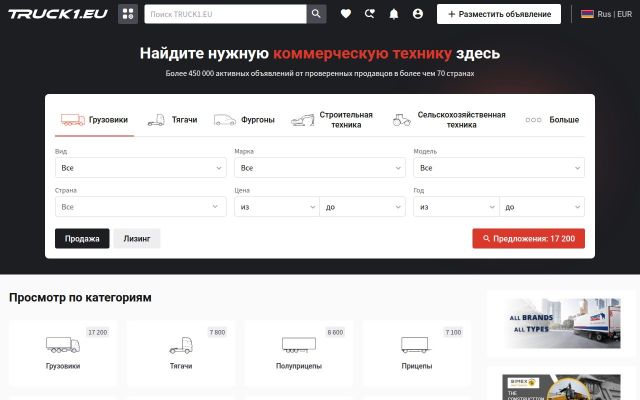Open the ALL BRANDS ALL TYPES banner
Viewport: 640px width, 400px height.
point(562,323)
